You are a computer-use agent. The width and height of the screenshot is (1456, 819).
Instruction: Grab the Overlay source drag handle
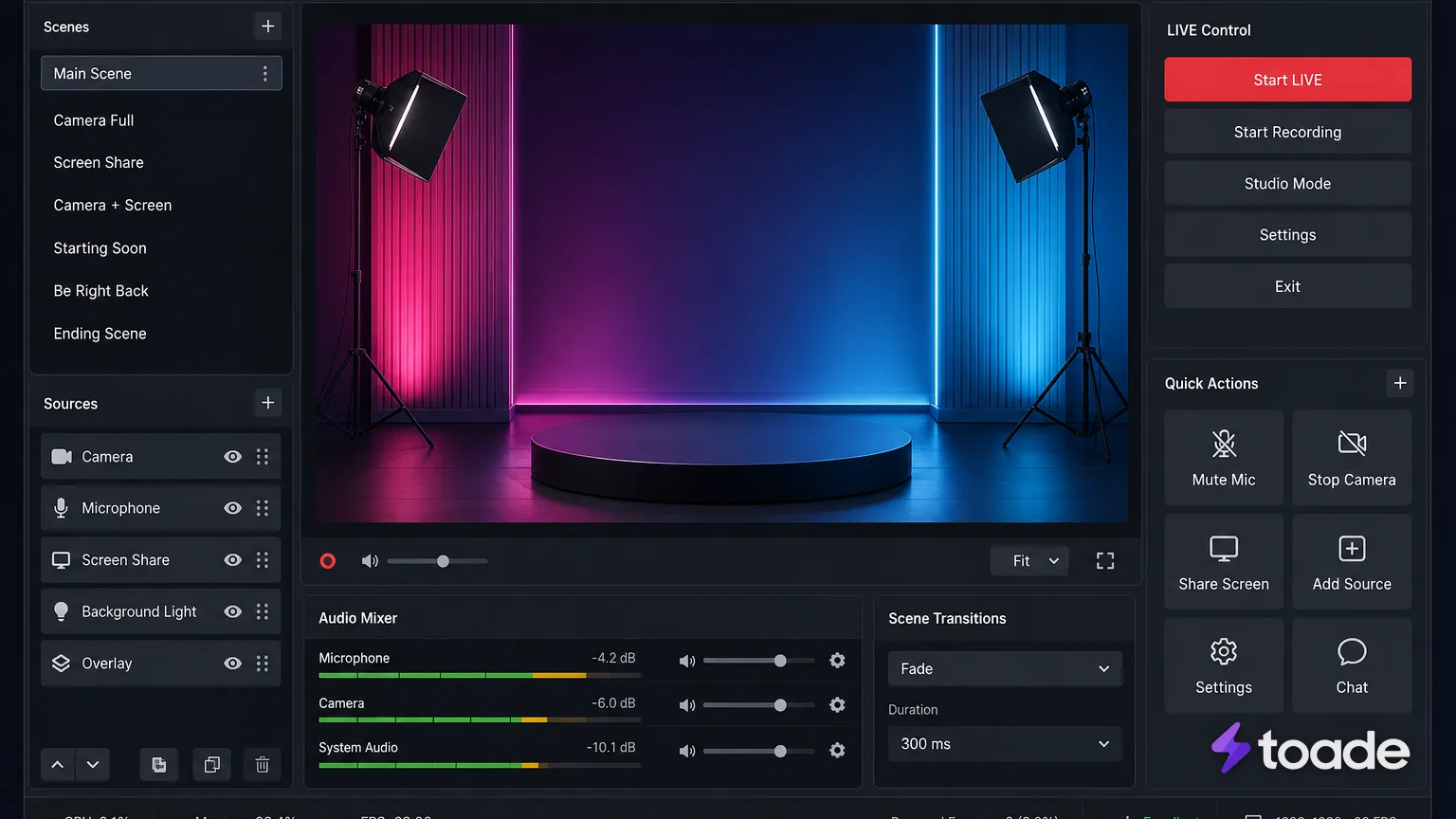coord(263,664)
